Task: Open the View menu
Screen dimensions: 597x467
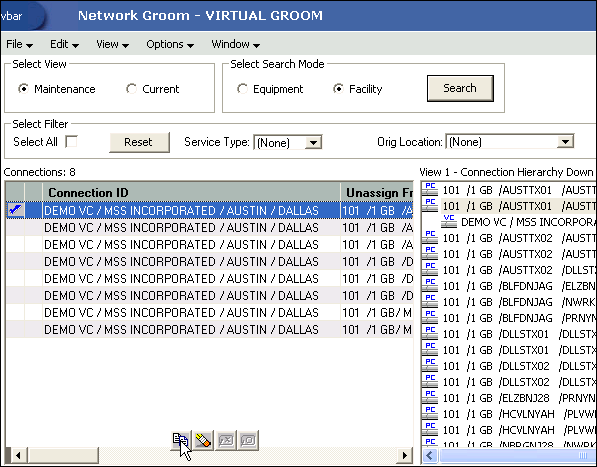Action: pos(112,44)
